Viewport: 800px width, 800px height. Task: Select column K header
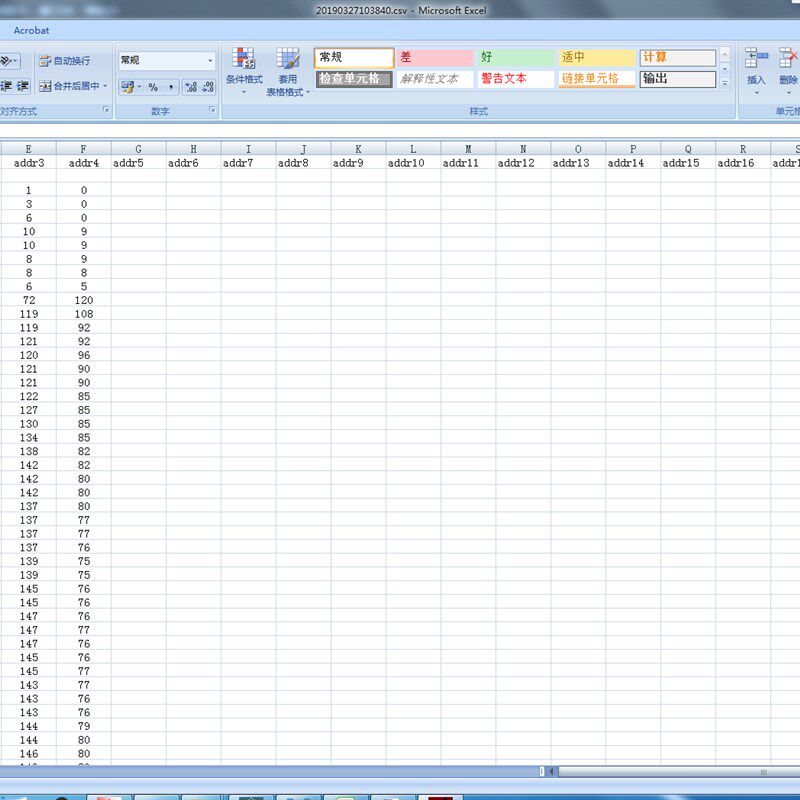pyautogui.click(x=359, y=148)
